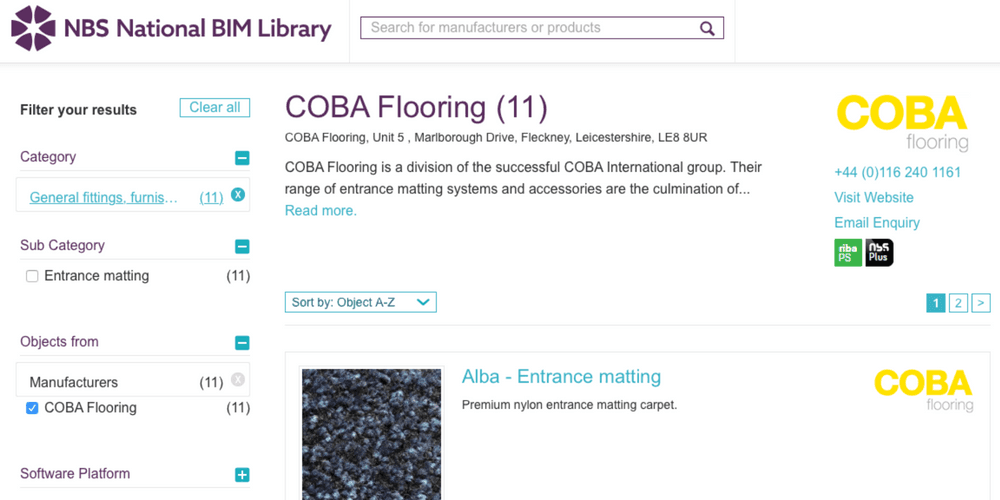Click the NBS Plus badge icon
Viewport: 1000px width, 500px height.
click(x=879, y=252)
